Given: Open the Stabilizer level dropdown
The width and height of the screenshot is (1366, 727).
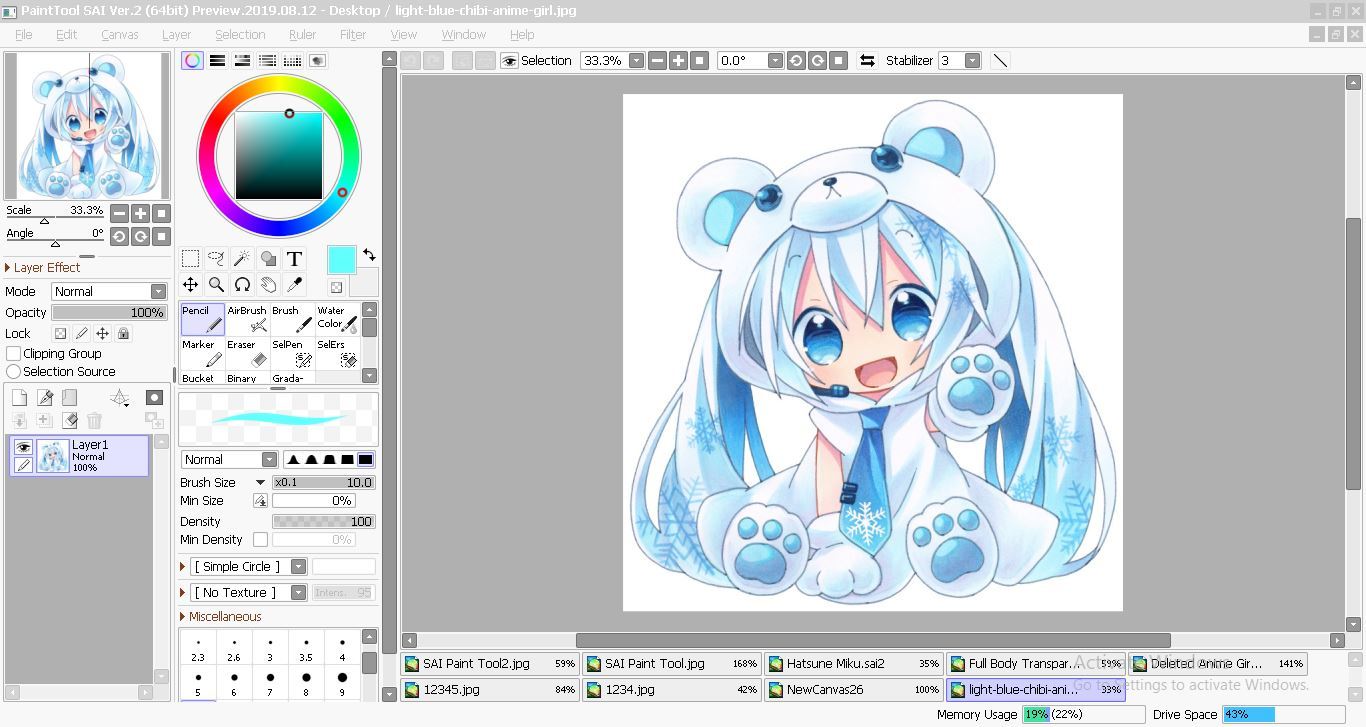Looking at the screenshot, I should click(971, 60).
